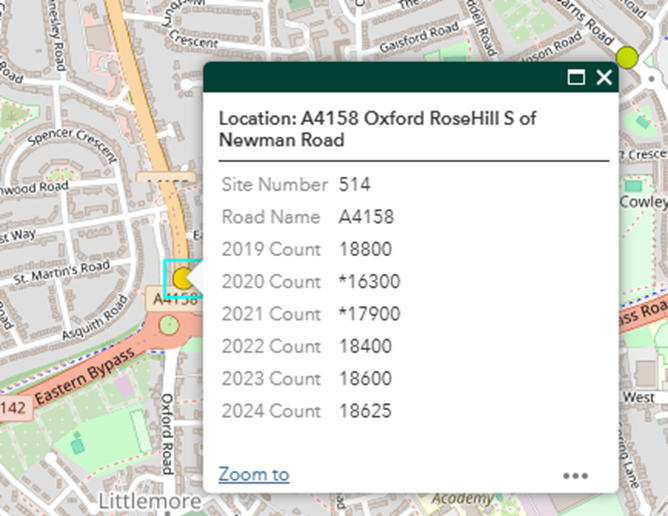The image size is (668, 516).
Task: Close the site 514 popup
Action: pyautogui.click(x=604, y=78)
